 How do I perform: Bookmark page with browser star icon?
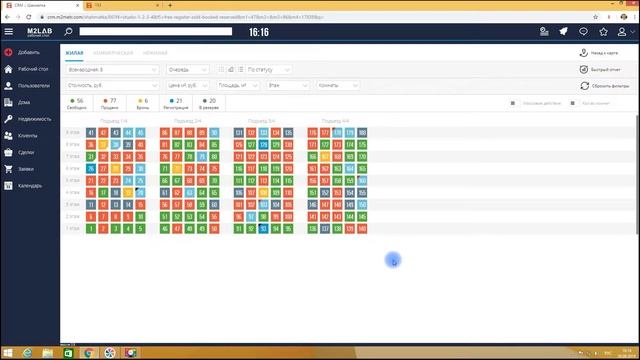pyautogui.click(x=596, y=17)
